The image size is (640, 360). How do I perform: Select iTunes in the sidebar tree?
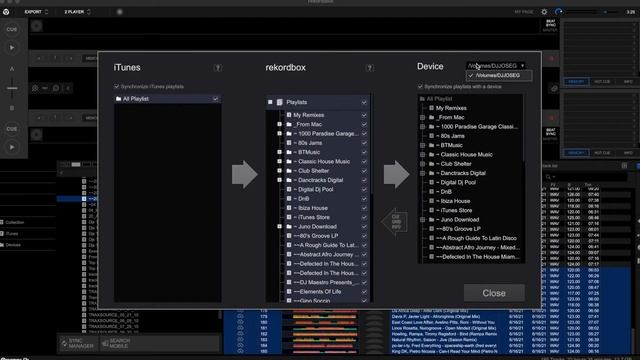[x=12, y=234]
